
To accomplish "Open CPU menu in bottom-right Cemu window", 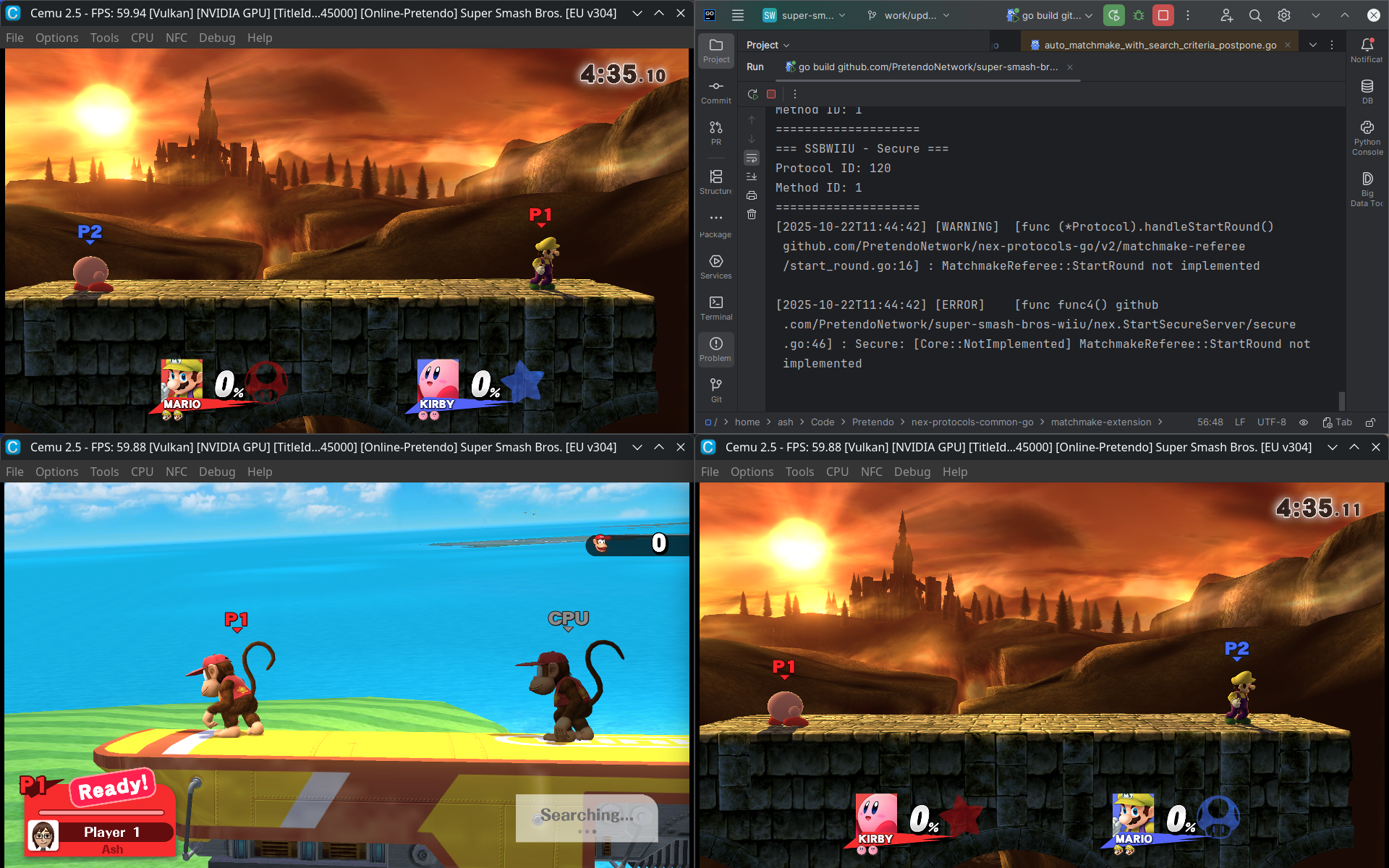I will point(837,472).
